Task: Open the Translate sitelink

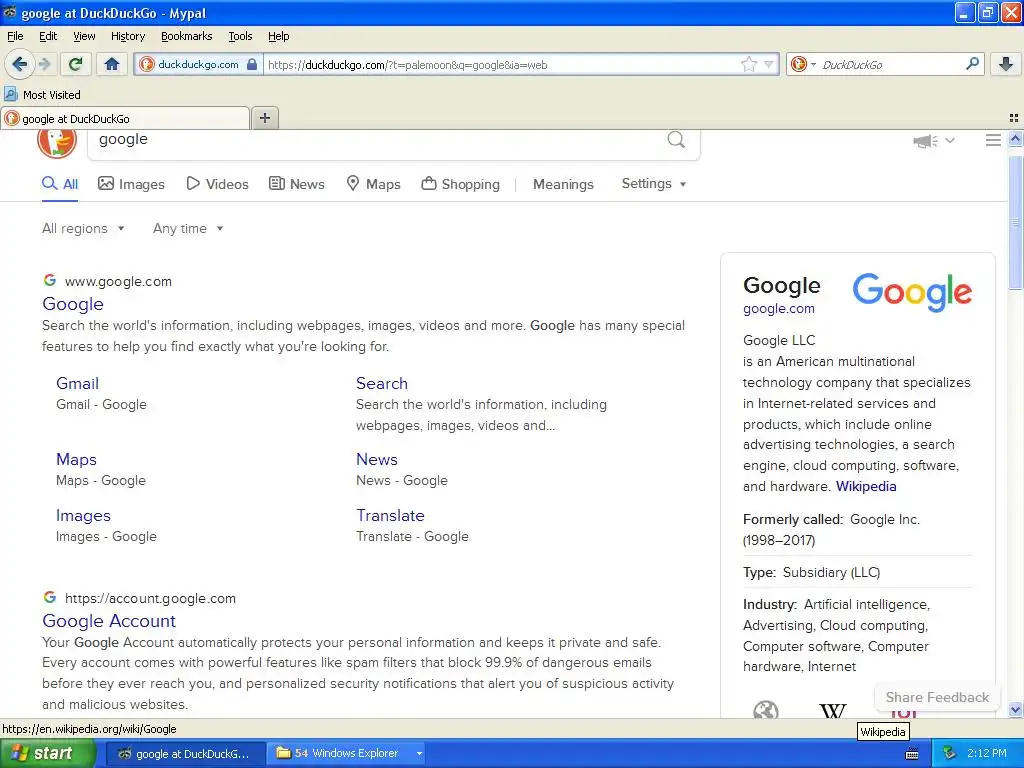Action: pos(390,515)
